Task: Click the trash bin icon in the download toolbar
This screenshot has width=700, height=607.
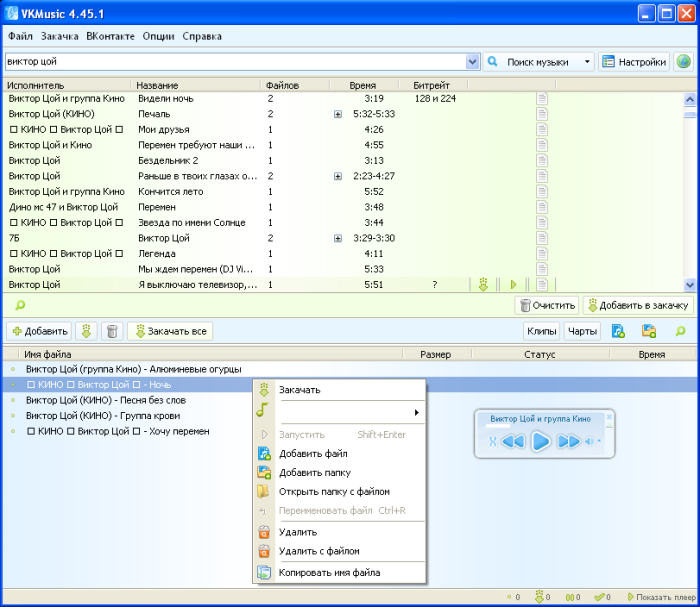Action: (x=112, y=331)
